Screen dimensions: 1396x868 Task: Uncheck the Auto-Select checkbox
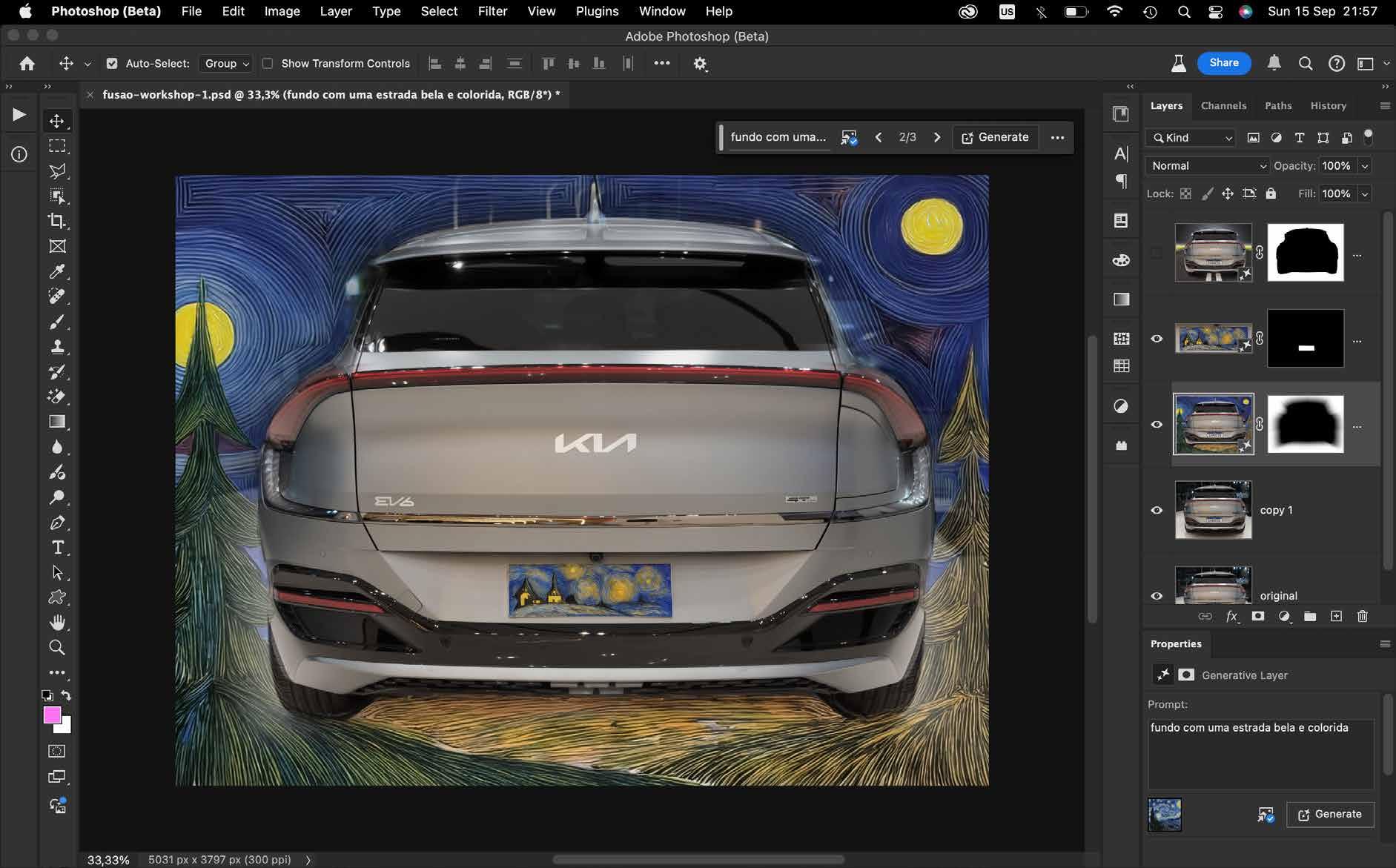click(112, 64)
